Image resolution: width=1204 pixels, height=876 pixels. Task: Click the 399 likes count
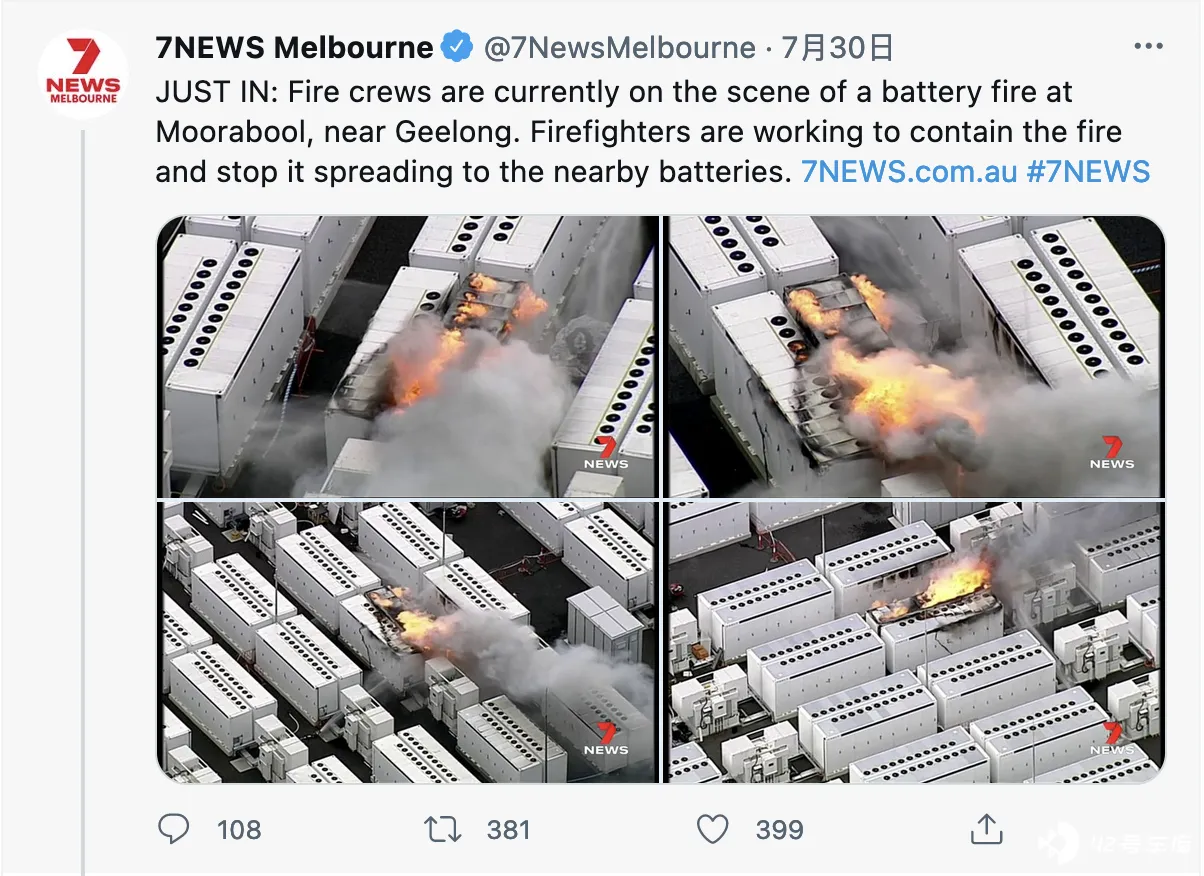(780, 829)
